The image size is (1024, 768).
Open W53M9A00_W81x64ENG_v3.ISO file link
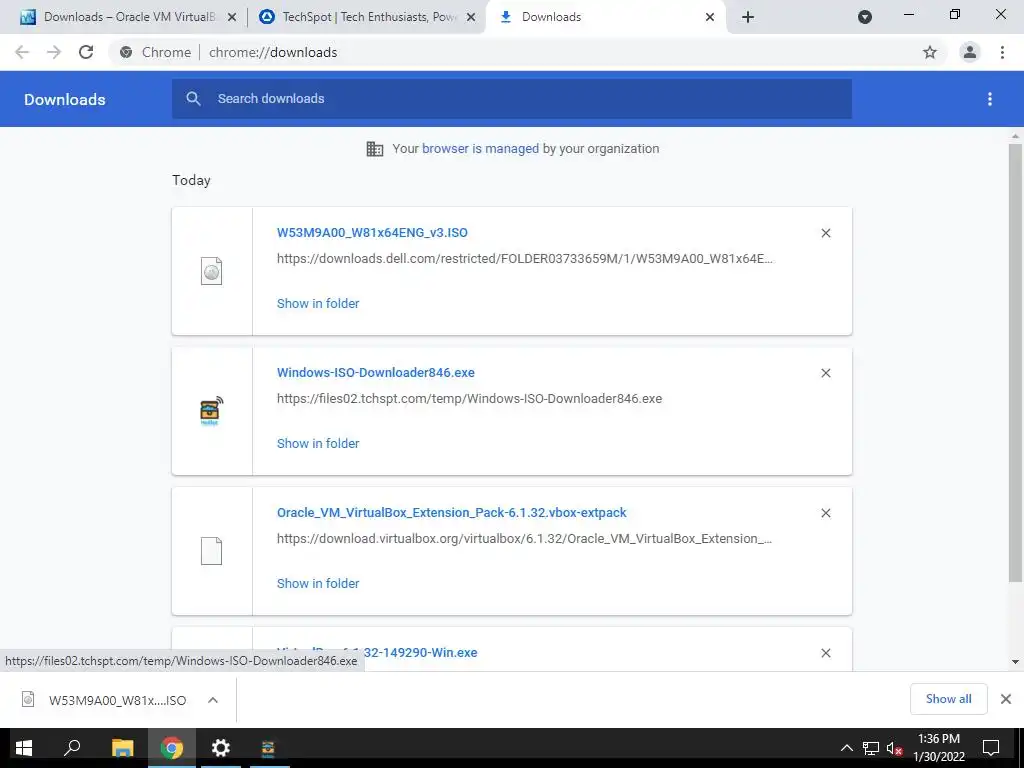372,232
